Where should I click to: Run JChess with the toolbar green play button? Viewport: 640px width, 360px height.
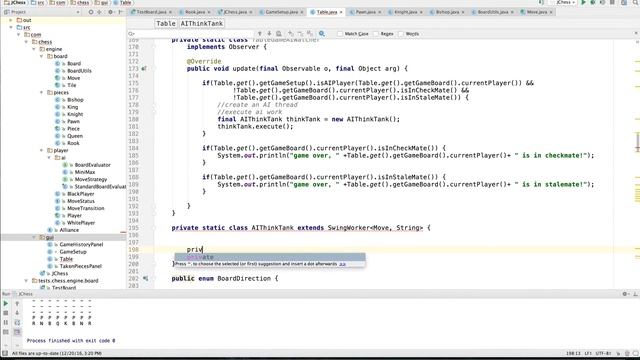click(583, 2)
